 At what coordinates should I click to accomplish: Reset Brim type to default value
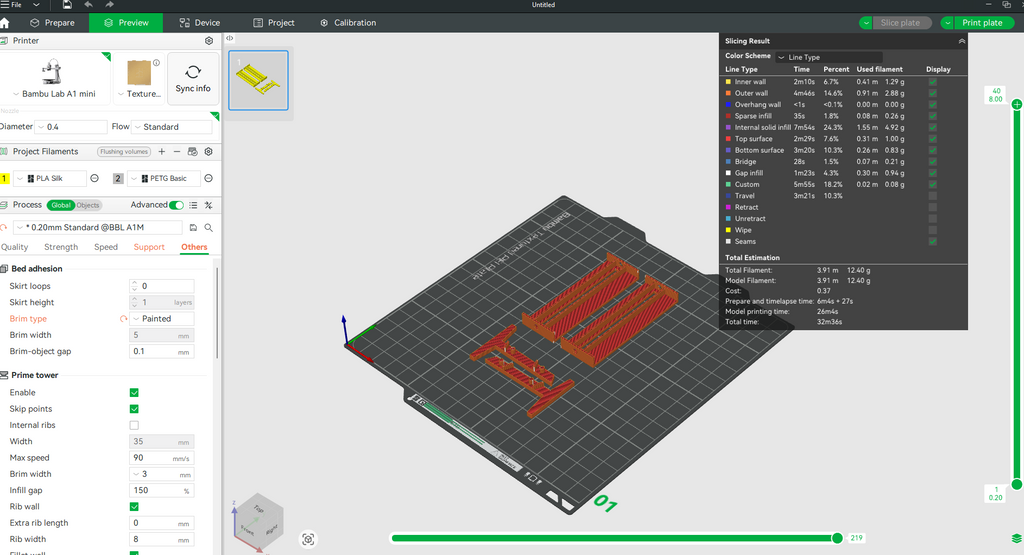pyautogui.click(x=125, y=319)
